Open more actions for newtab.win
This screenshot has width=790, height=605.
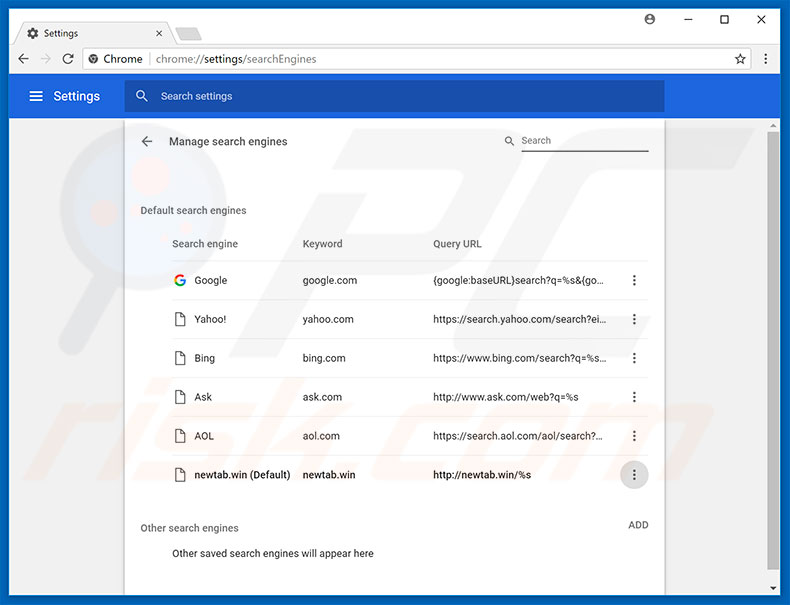pyautogui.click(x=634, y=475)
